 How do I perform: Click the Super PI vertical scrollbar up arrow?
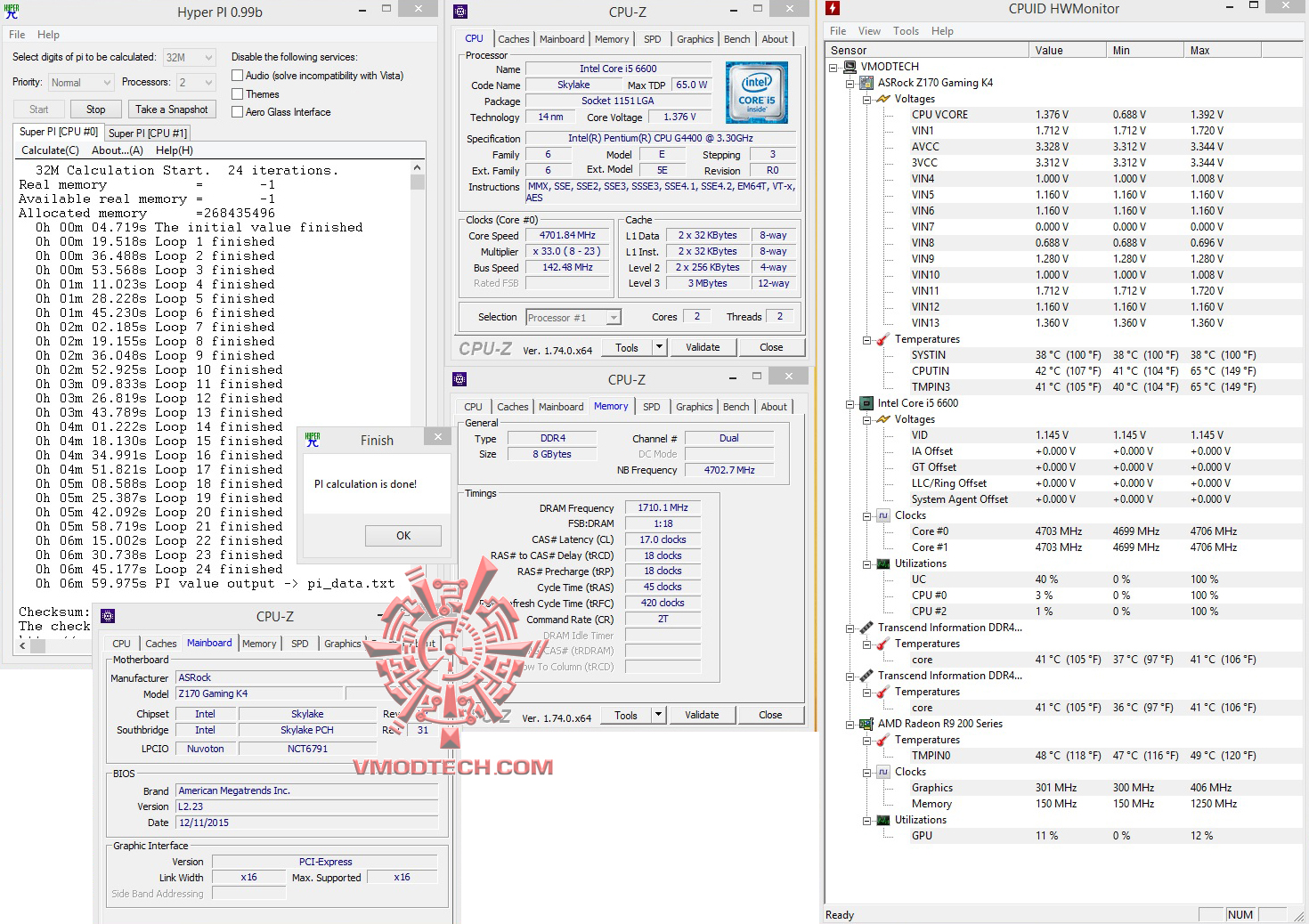(x=417, y=167)
